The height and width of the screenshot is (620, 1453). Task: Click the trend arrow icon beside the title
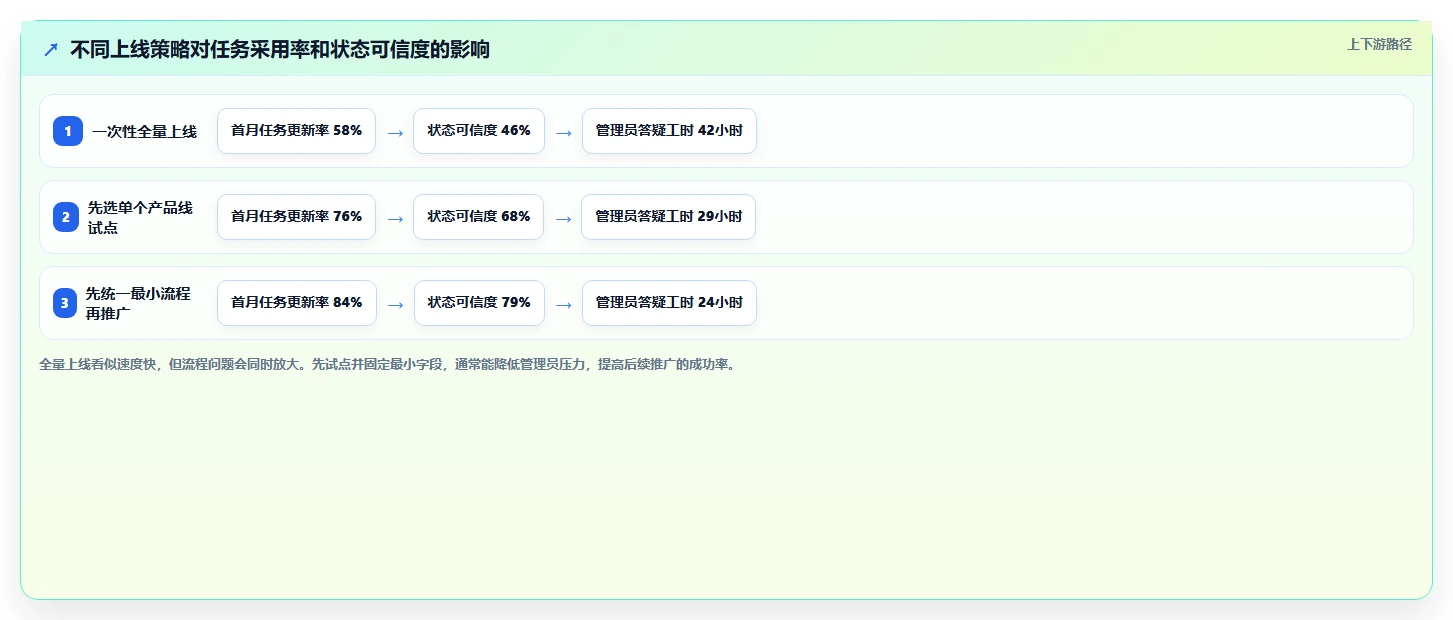tap(51, 49)
